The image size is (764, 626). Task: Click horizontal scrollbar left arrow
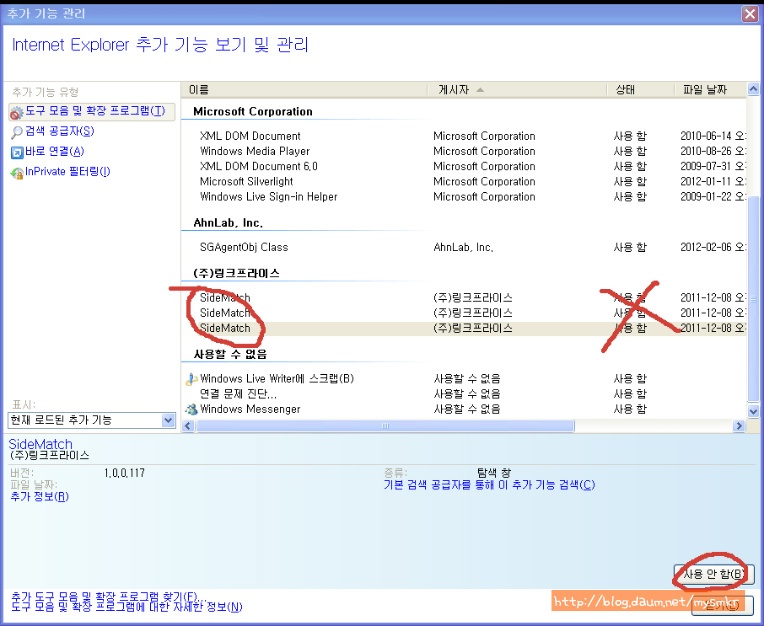point(188,426)
